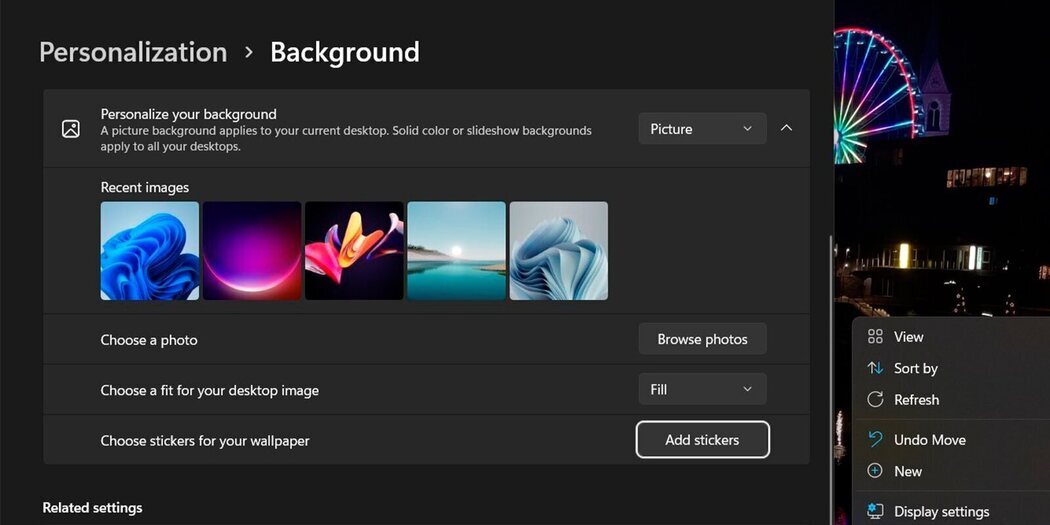
Task: Pick the teal lake sunrise wallpaper thumbnail
Action: point(456,251)
